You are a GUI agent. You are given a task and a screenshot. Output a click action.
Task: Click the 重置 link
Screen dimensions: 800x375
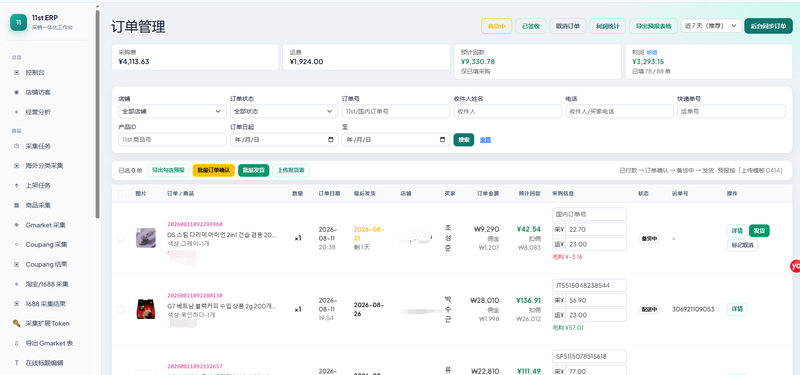(x=485, y=140)
